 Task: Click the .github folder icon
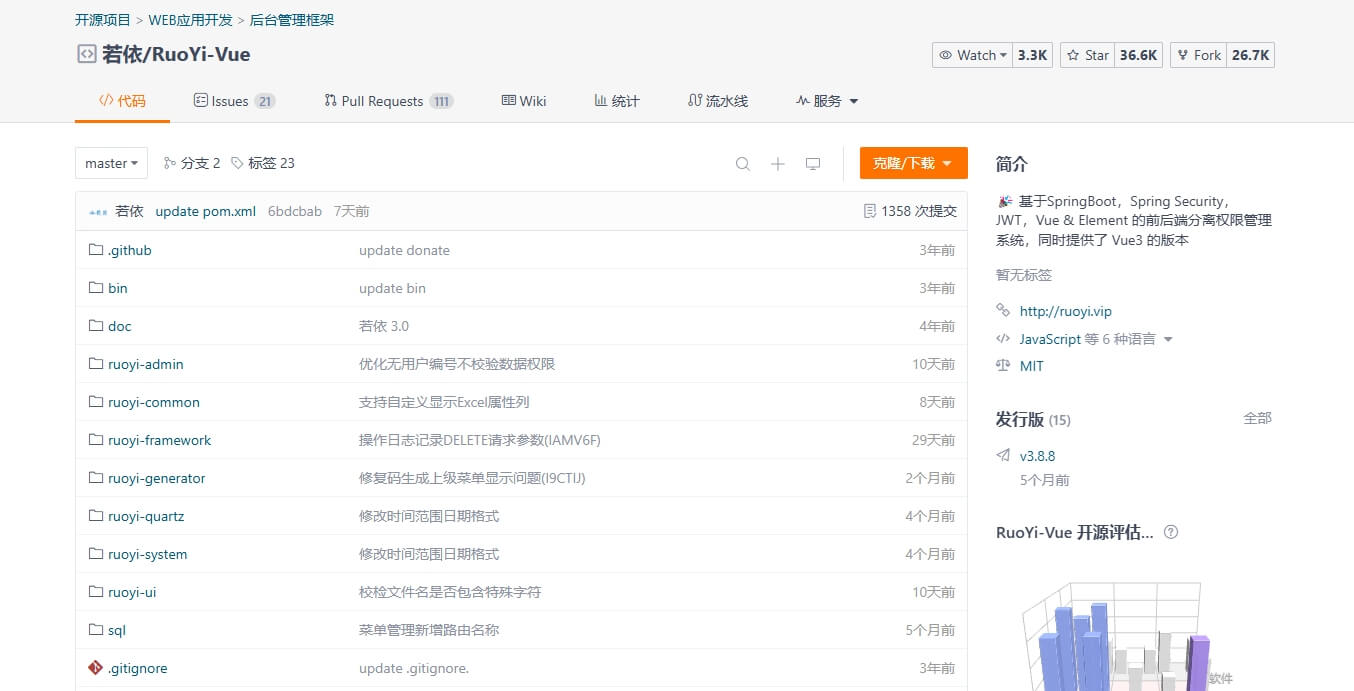pos(96,250)
